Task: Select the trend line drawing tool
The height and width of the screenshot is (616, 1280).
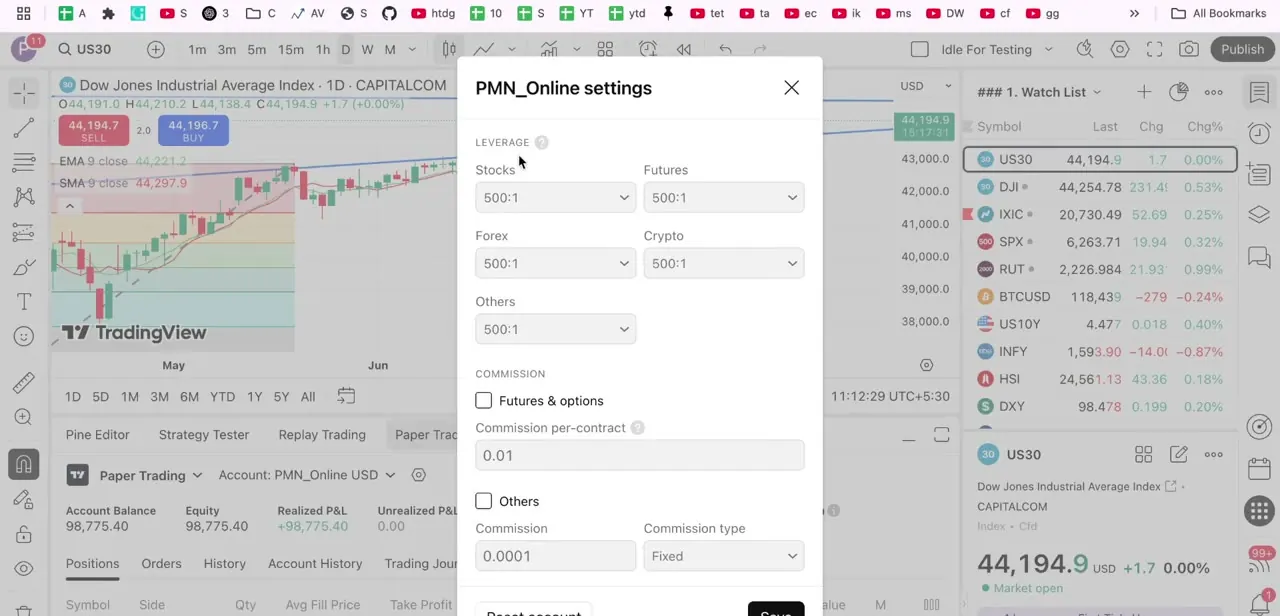Action: pos(24,128)
